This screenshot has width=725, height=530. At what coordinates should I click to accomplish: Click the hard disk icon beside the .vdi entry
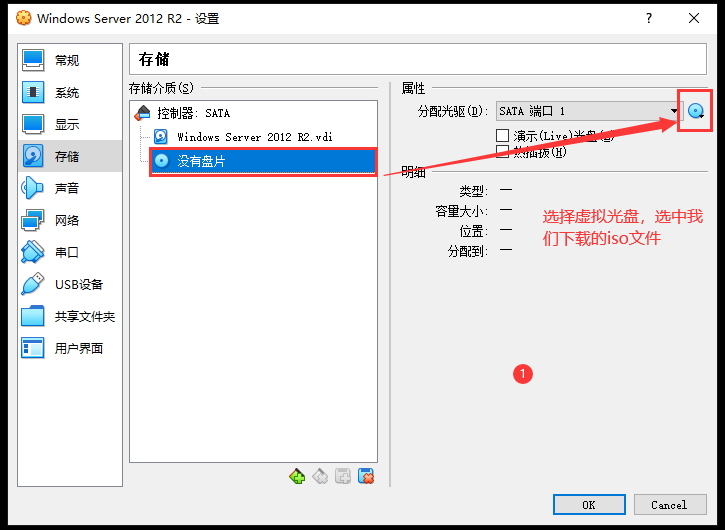161,136
